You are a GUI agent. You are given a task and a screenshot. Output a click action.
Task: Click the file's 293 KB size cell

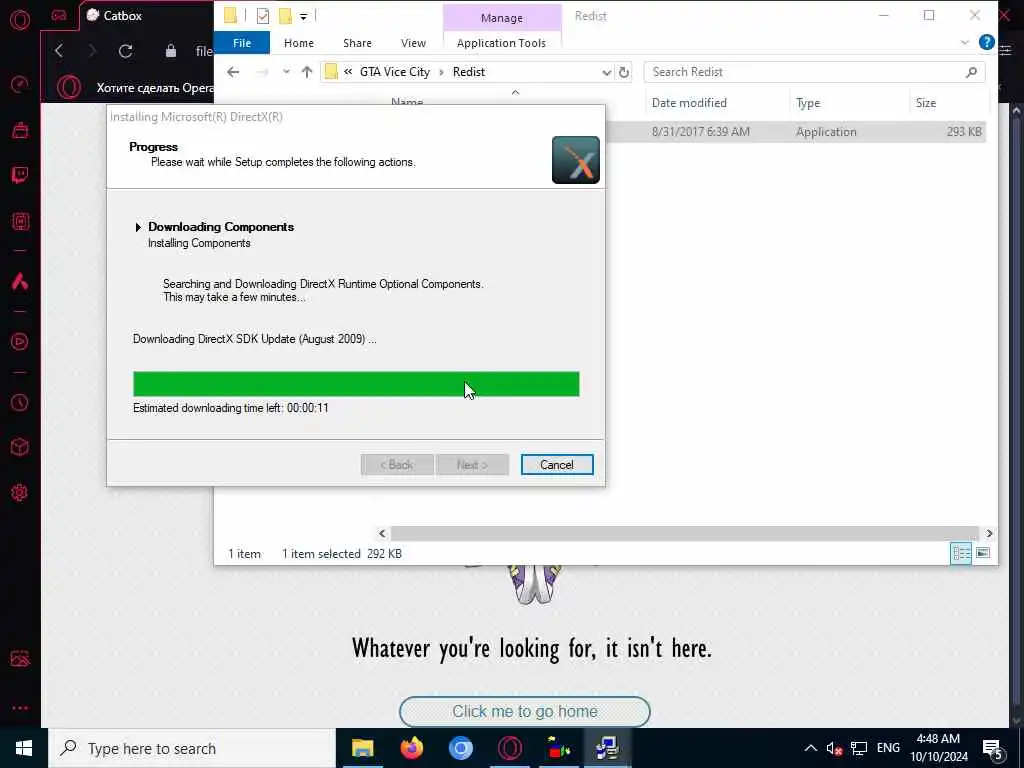coord(964,131)
